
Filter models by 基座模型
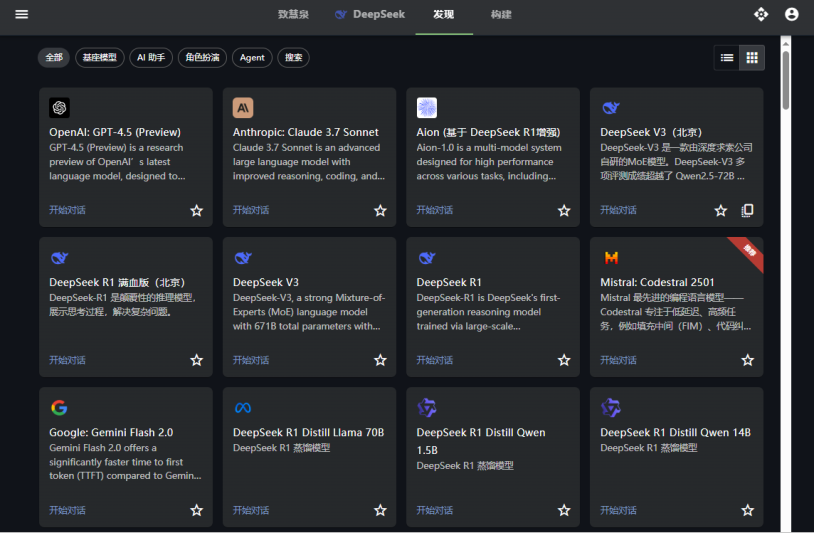coord(99,58)
